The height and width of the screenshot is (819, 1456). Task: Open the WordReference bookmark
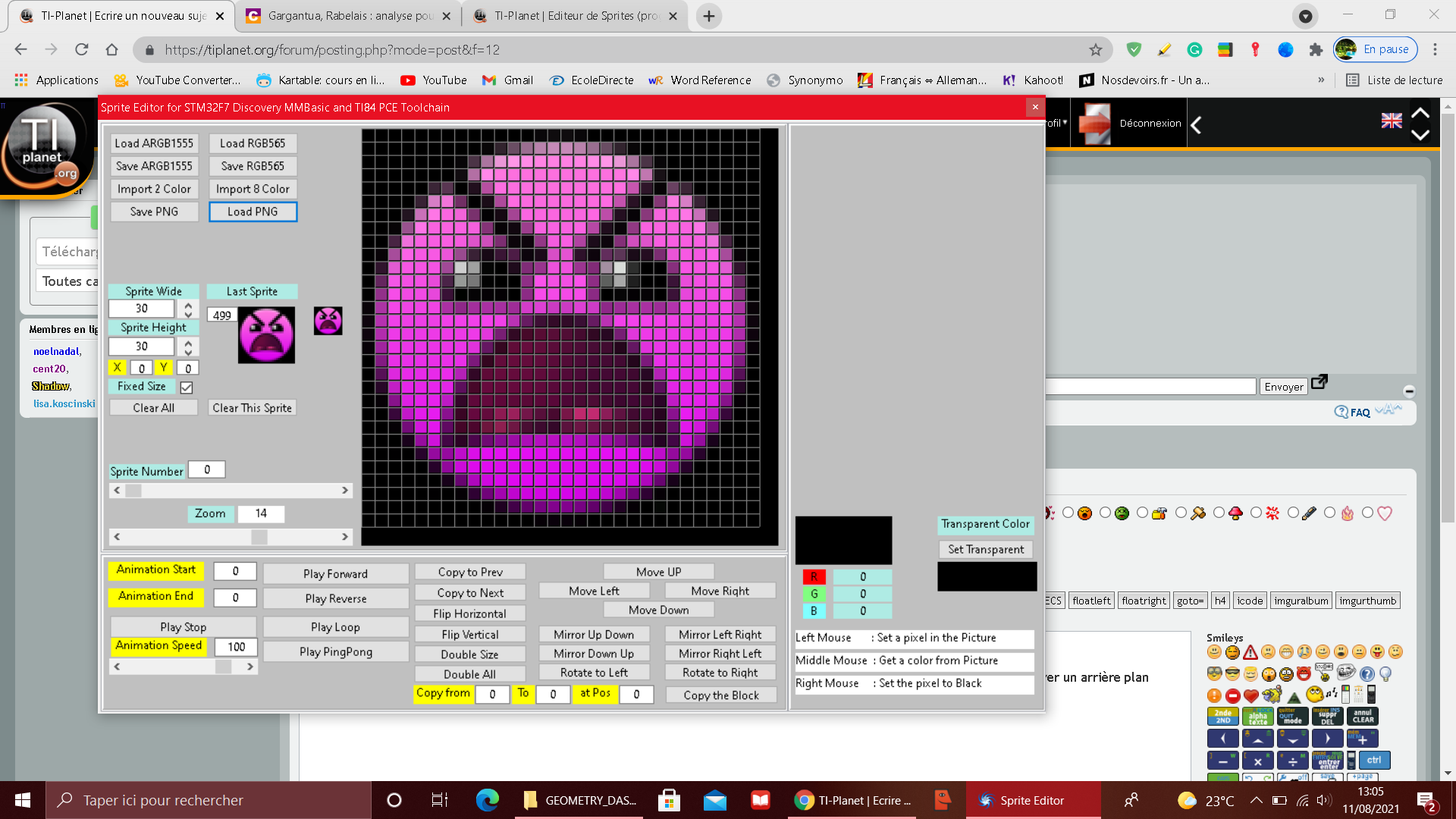click(x=699, y=80)
